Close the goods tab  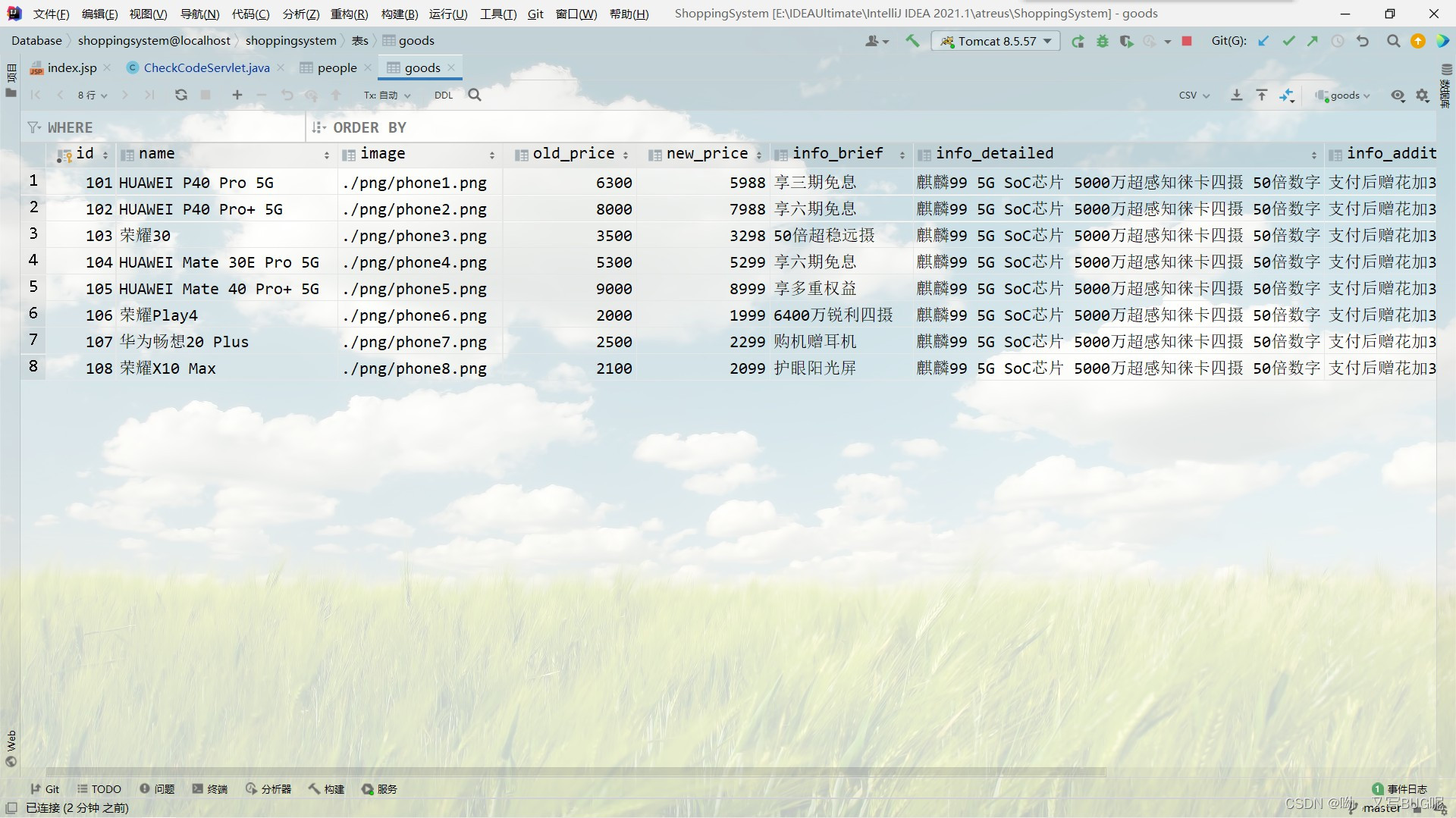coord(451,67)
